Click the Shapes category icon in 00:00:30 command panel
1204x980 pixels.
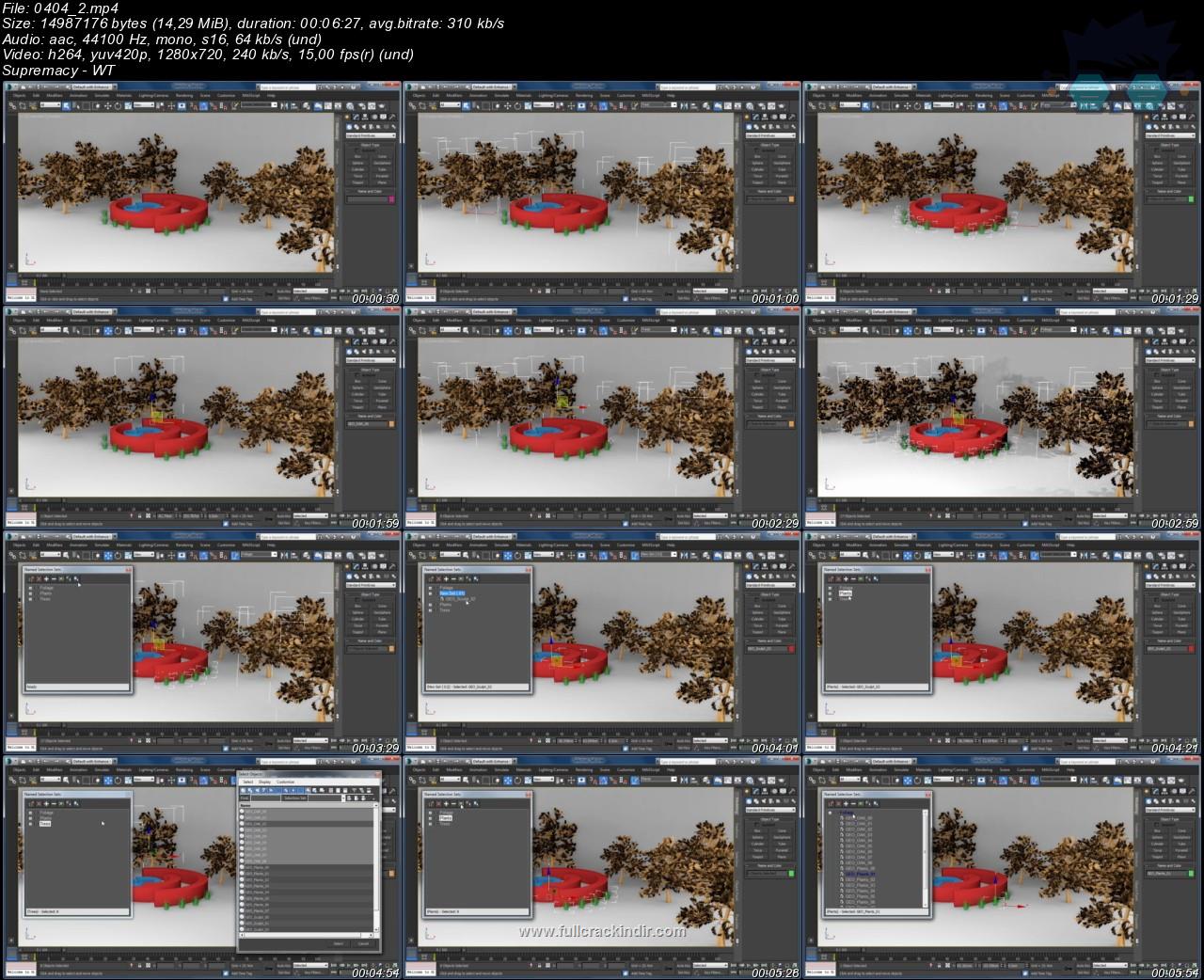(356, 127)
